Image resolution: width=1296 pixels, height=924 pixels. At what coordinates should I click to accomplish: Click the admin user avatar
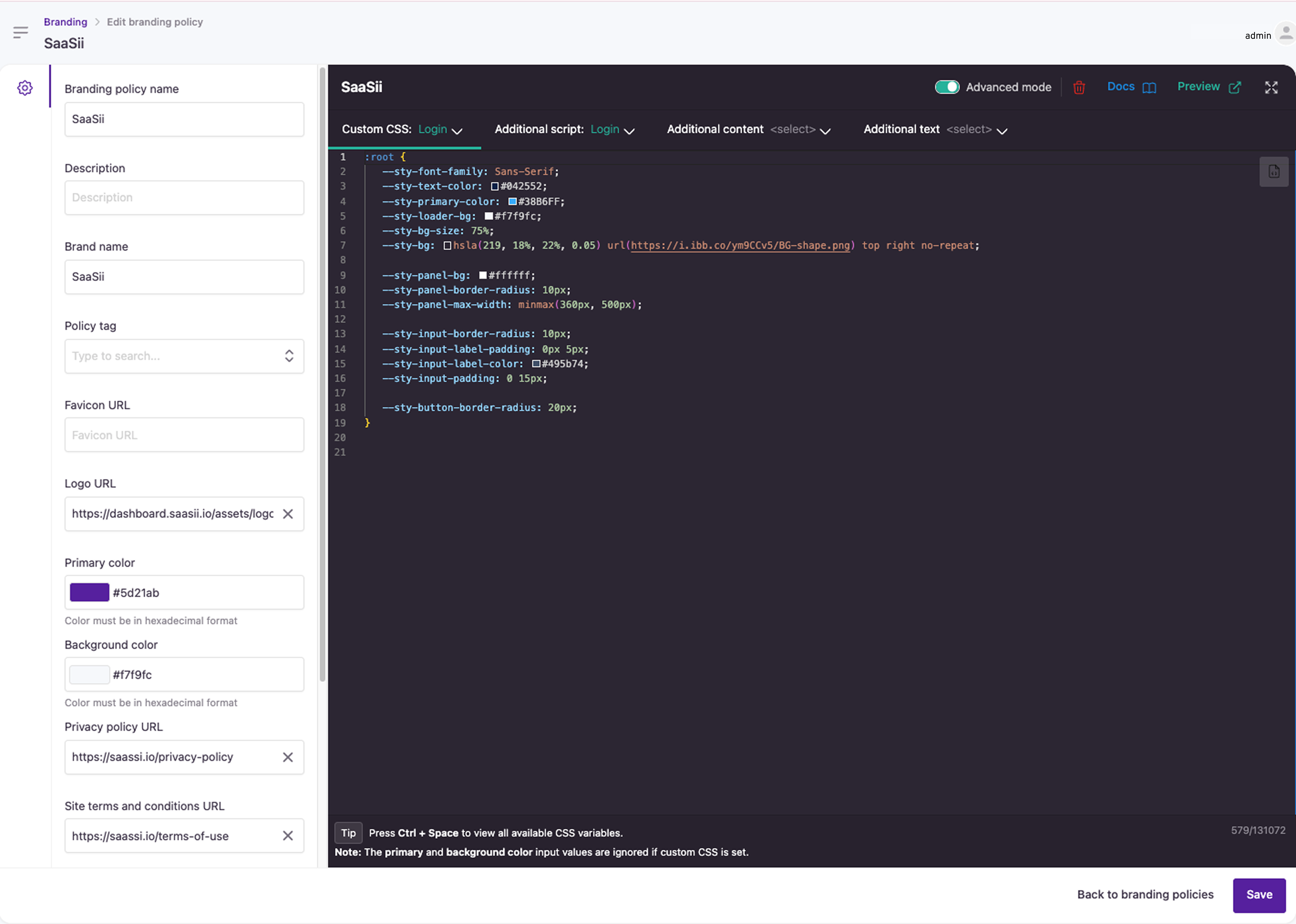pos(1285,34)
